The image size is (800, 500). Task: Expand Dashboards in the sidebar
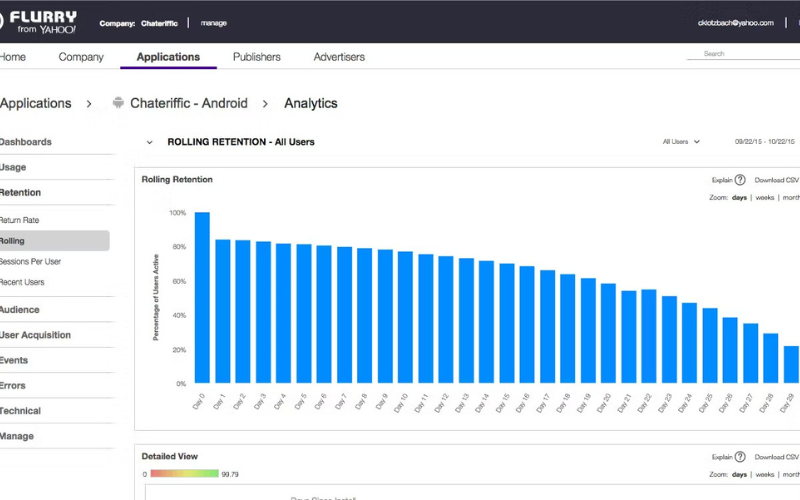pos(26,142)
